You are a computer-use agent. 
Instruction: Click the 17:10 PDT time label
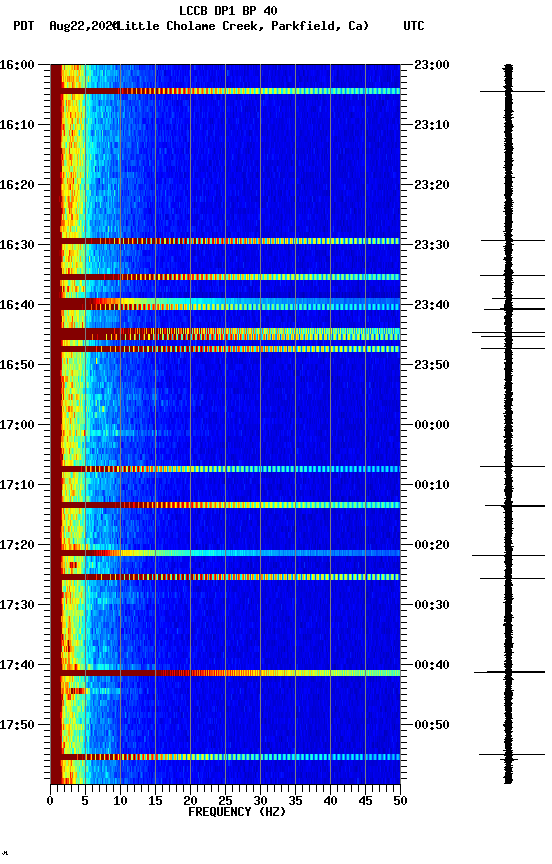coord(17,485)
